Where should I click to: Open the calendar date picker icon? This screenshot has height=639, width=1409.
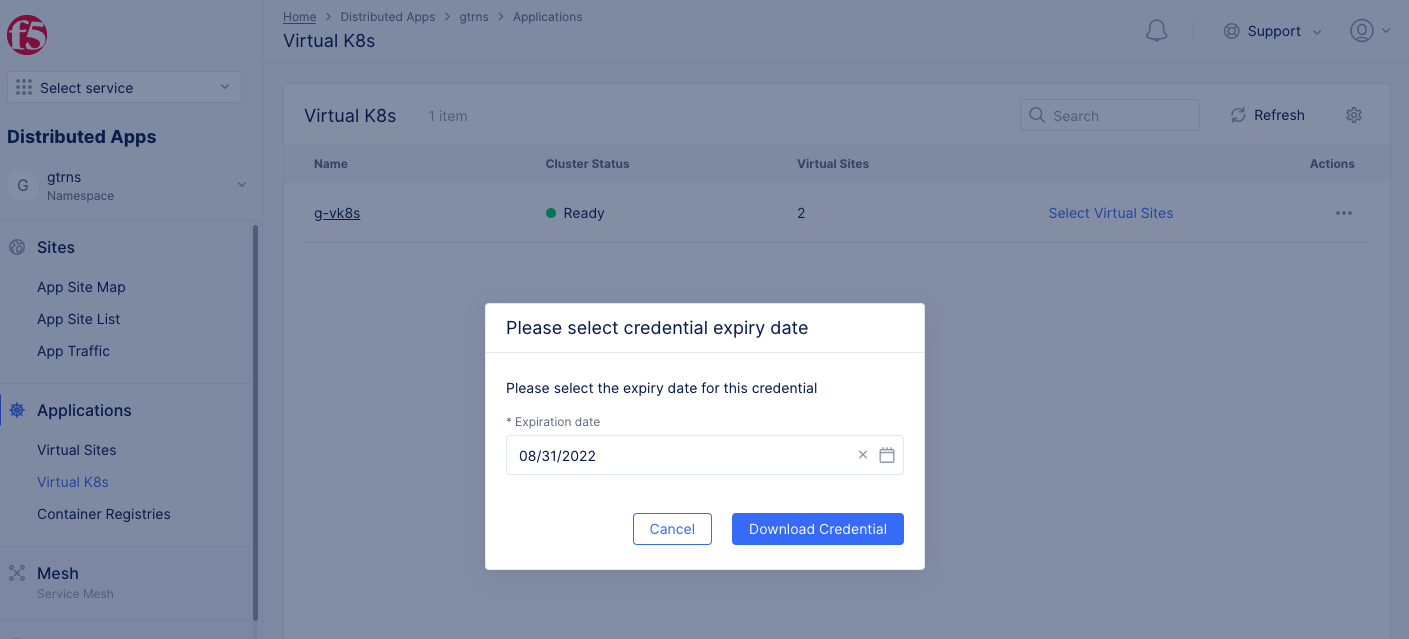point(886,455)
